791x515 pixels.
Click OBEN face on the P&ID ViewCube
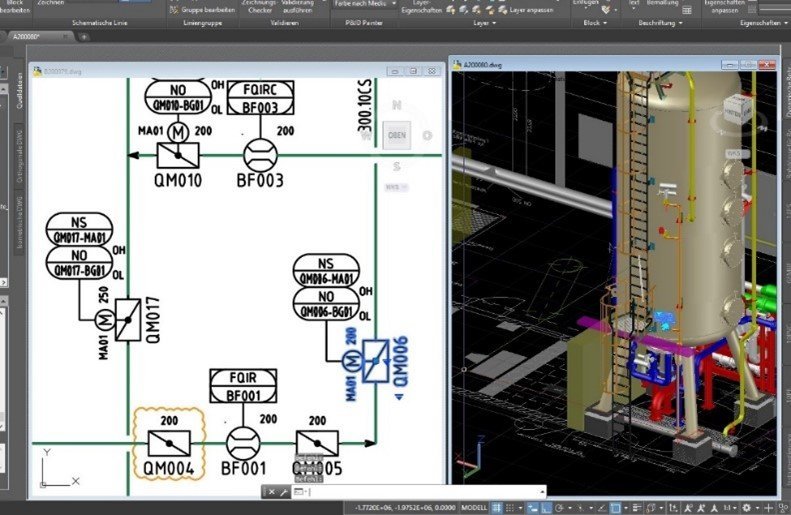(x=397, y=135)
